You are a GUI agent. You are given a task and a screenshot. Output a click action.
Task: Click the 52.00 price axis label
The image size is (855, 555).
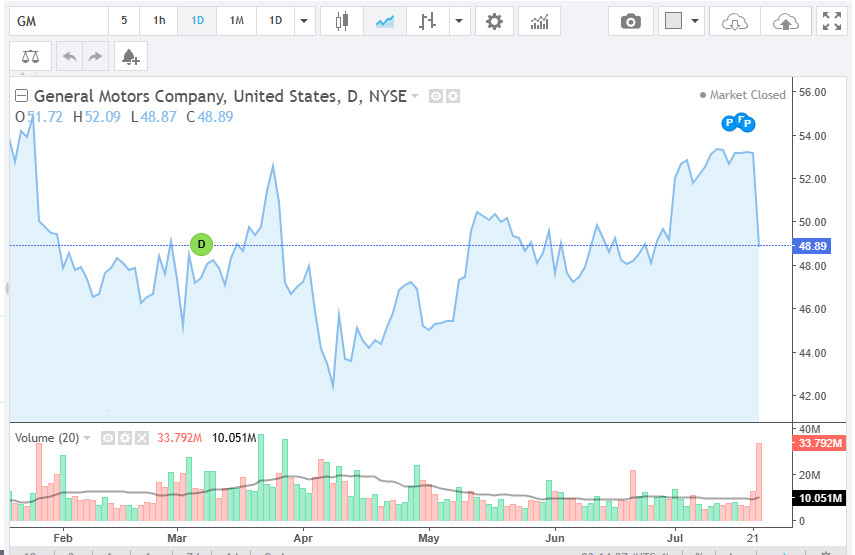pyautogui.click(x=812, y=179)
